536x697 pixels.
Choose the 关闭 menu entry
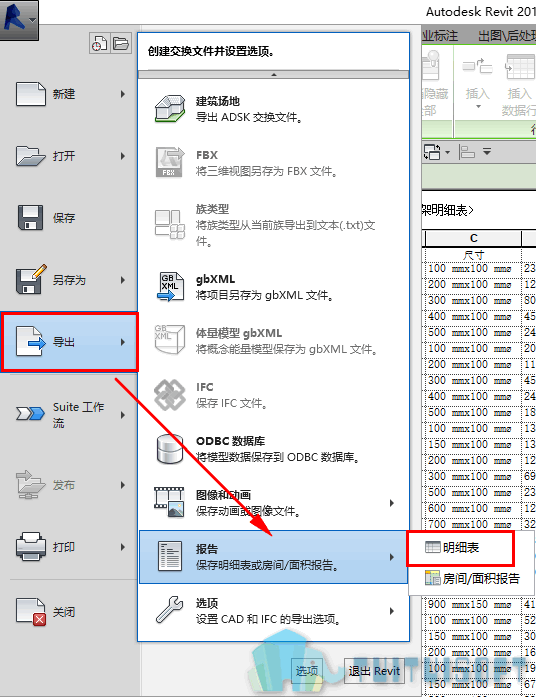69,612
